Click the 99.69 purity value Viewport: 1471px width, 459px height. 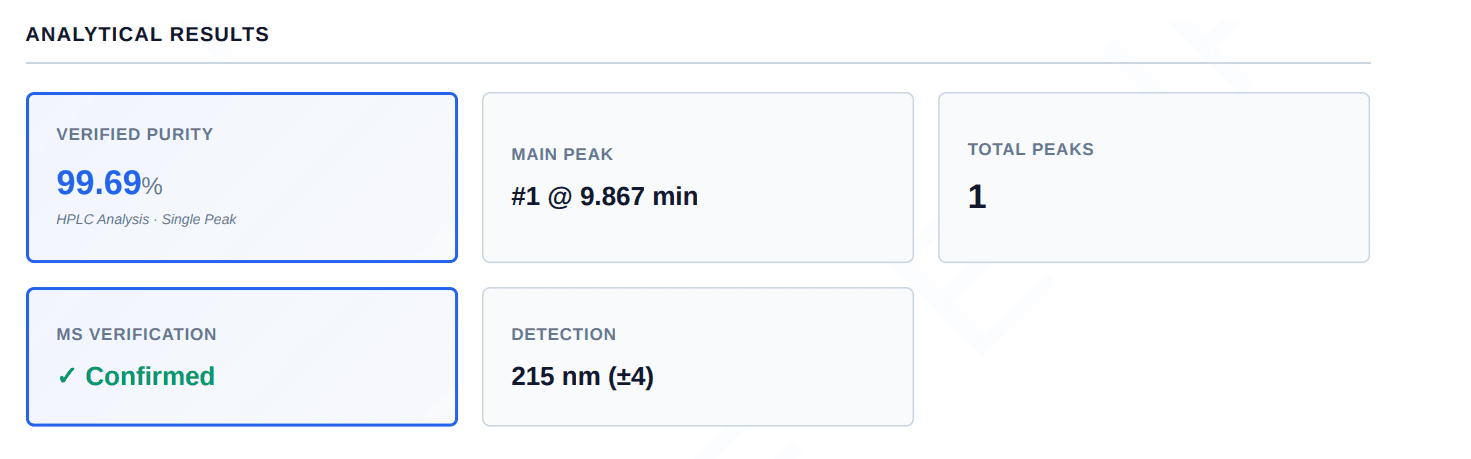tap(98, 183)
